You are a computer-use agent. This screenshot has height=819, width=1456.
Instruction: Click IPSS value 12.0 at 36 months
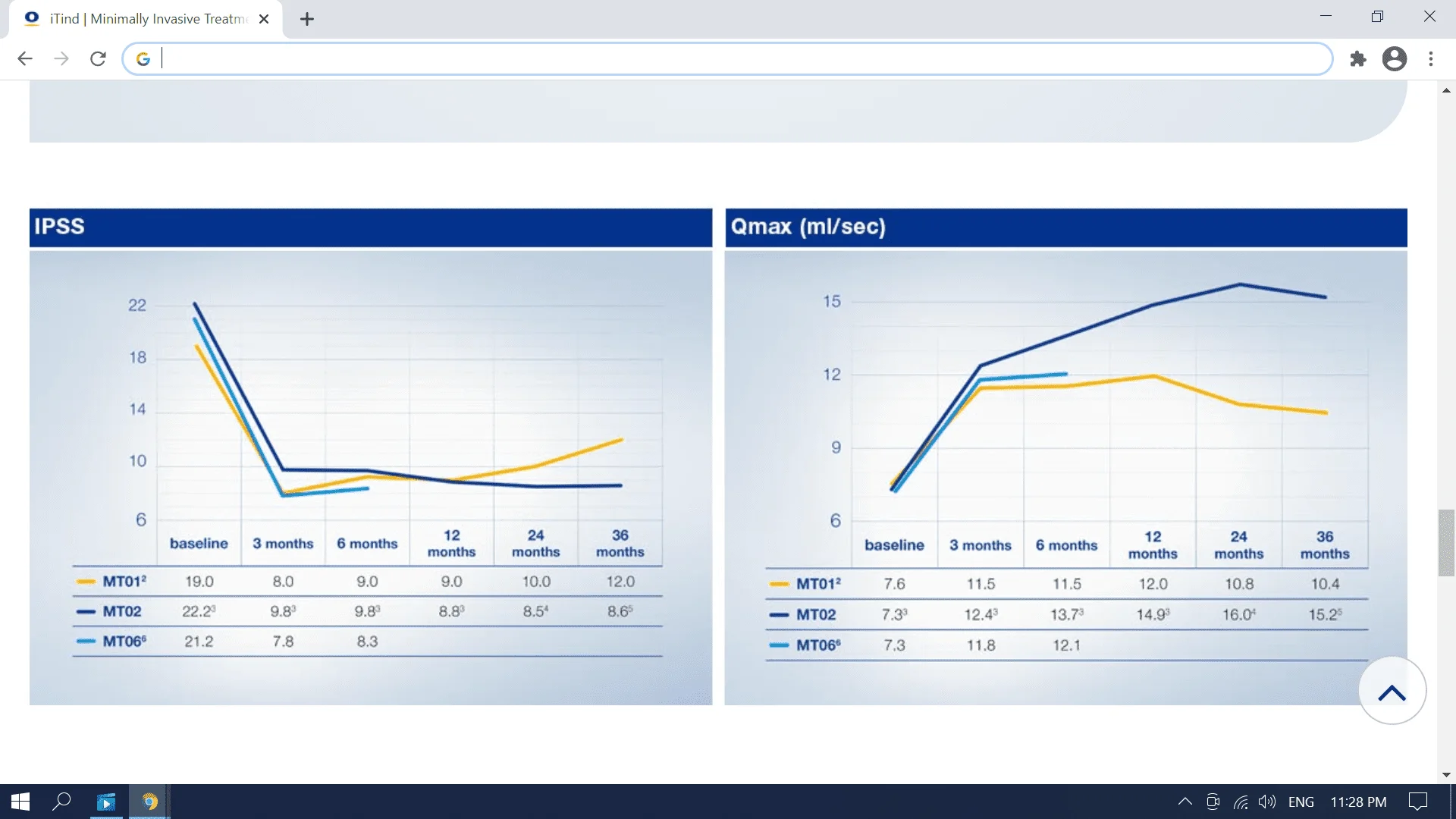620,582
